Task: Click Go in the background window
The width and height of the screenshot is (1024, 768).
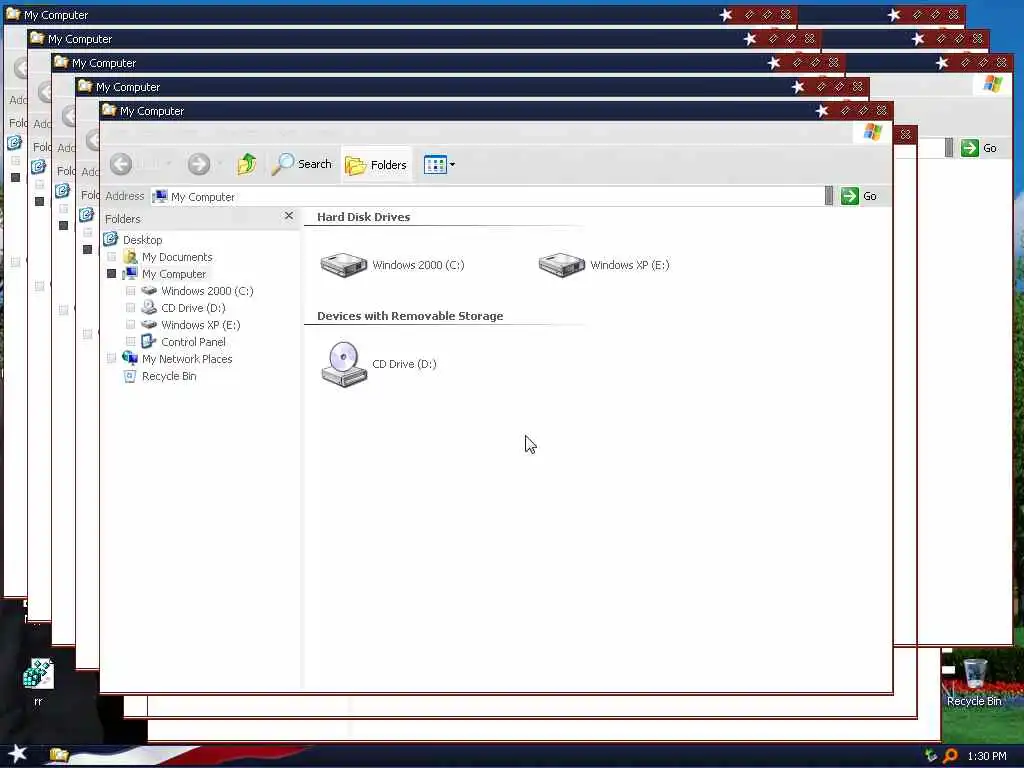Action: 980,148
